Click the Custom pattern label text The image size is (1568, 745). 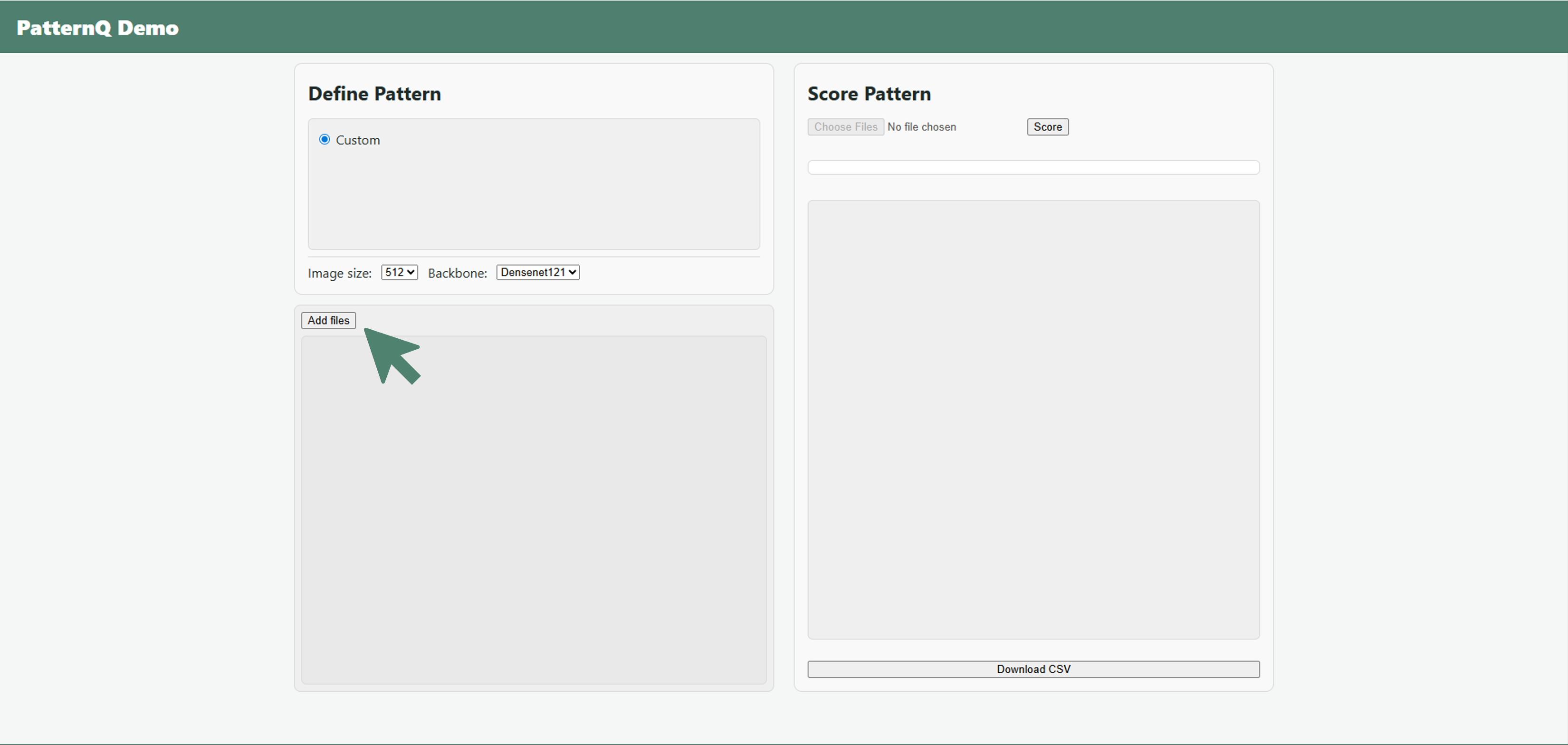[x=359, y=139]
